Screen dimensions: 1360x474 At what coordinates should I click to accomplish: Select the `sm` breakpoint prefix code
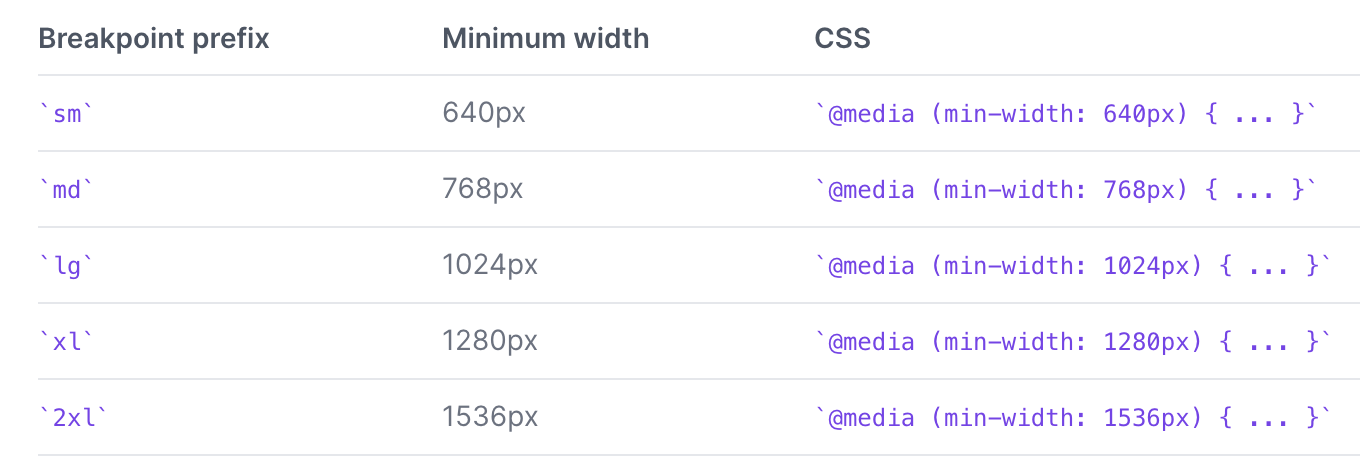click(66, 114)
